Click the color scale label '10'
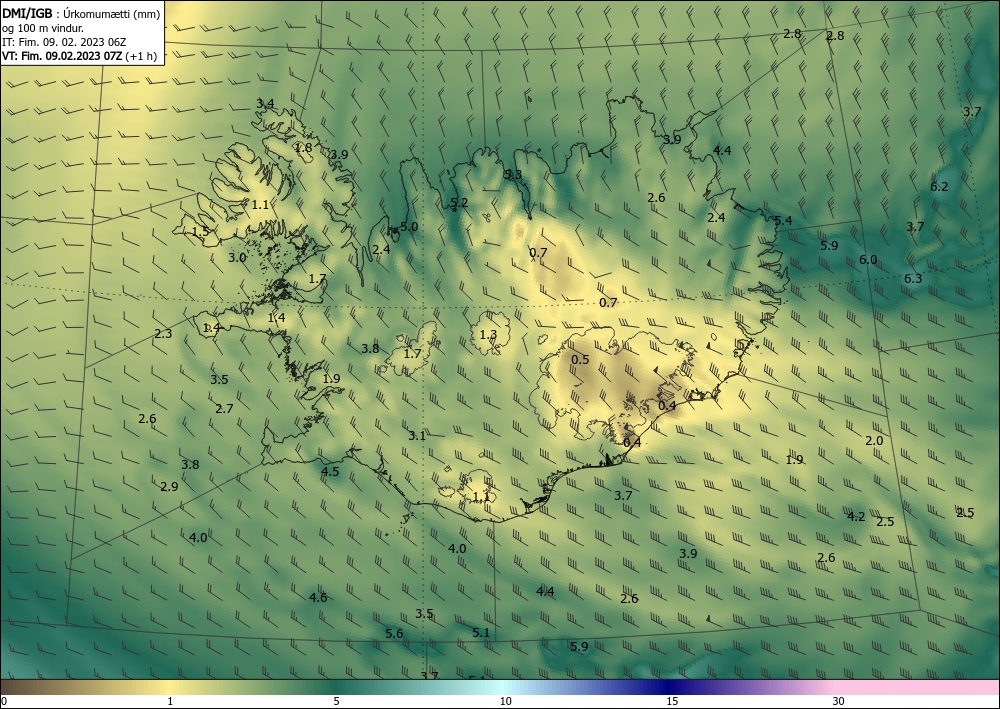The width and height of the screenshot is (1000, 709). click(x=506, y=702)
